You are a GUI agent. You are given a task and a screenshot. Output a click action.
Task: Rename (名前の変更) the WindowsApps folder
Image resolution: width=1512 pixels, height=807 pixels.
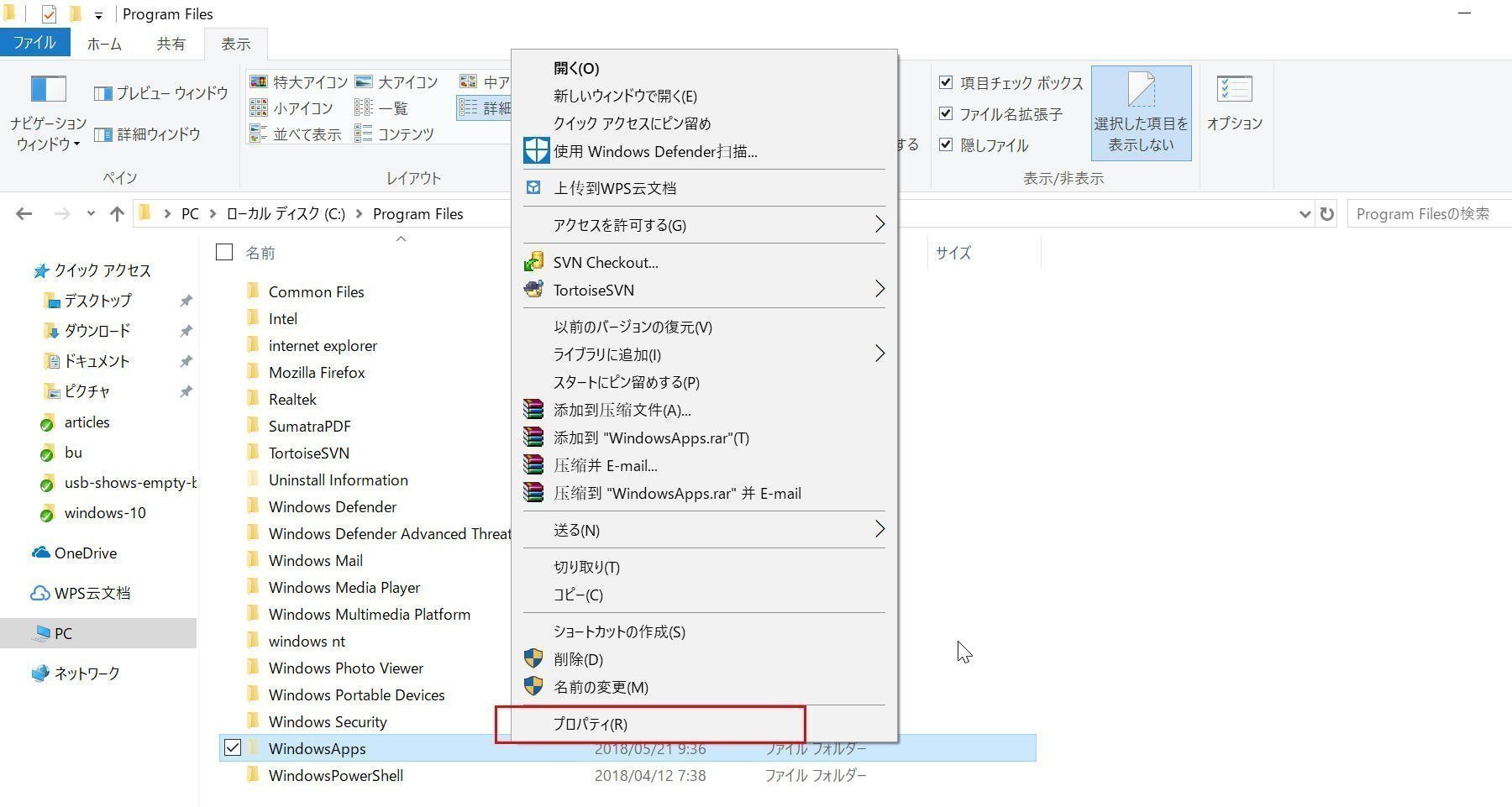pyautogui.click(x=704, y=687)
